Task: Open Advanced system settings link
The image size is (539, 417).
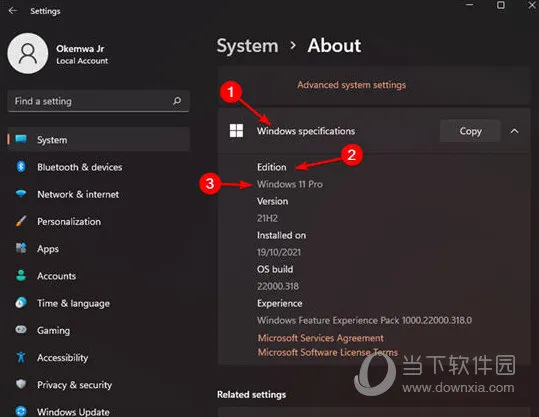Action: [351, 85]
